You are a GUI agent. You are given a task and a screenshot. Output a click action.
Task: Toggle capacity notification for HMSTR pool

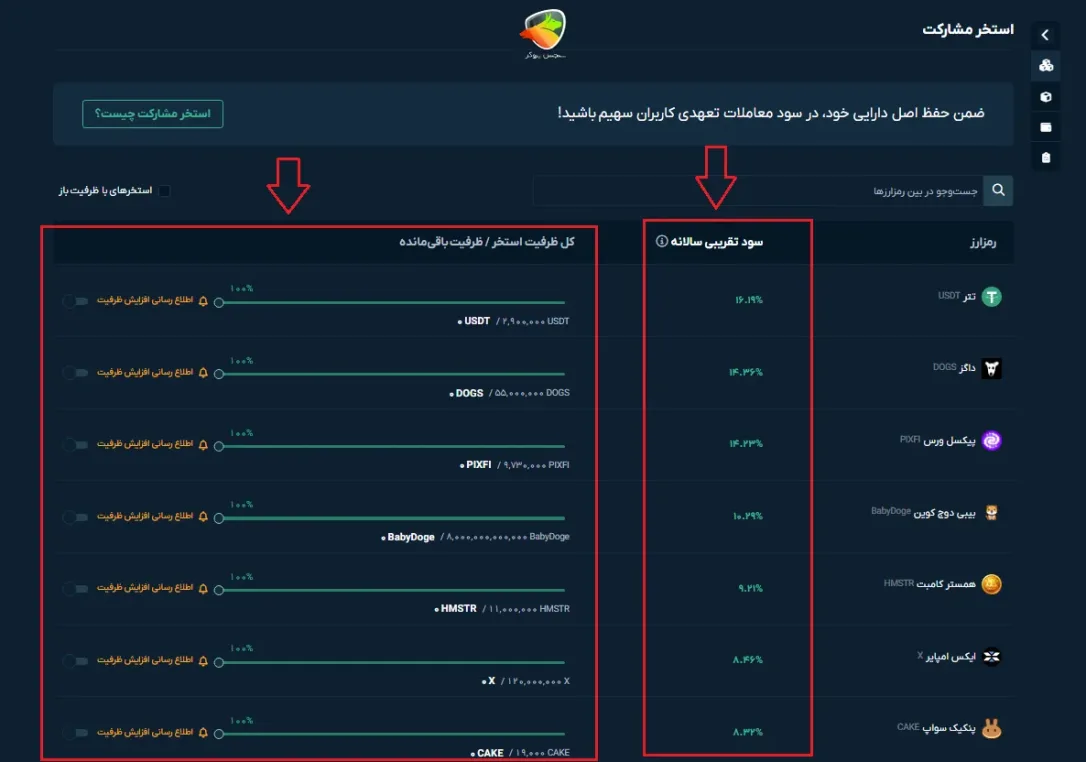tap(75, 589)
